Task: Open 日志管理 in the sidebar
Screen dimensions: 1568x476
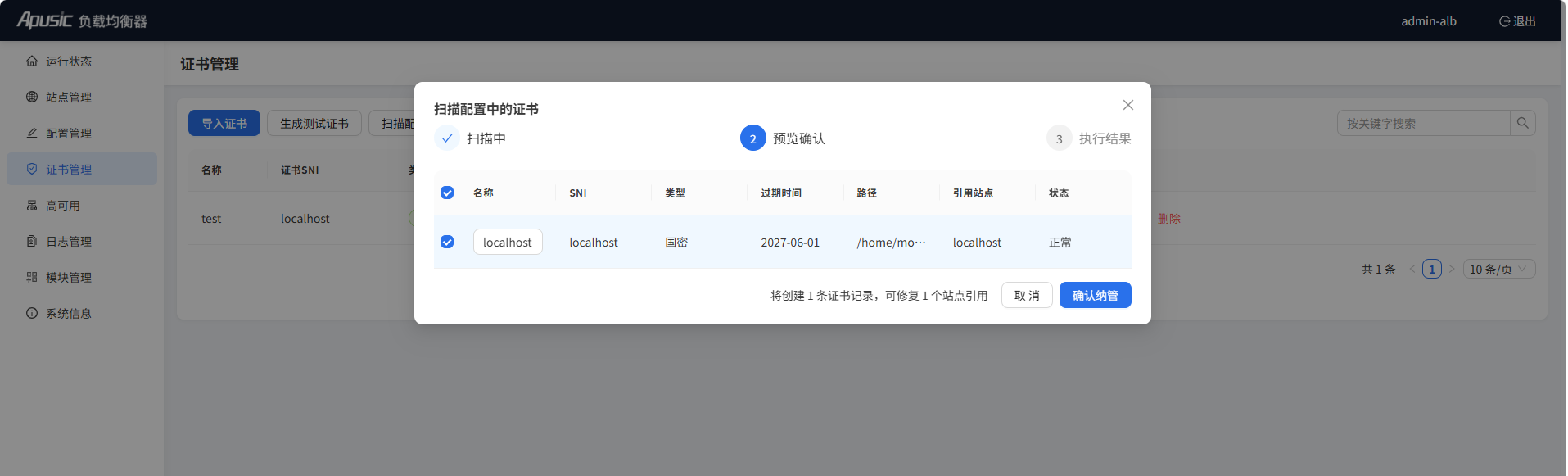Action: pyautogui.click(x=82, y=242)
